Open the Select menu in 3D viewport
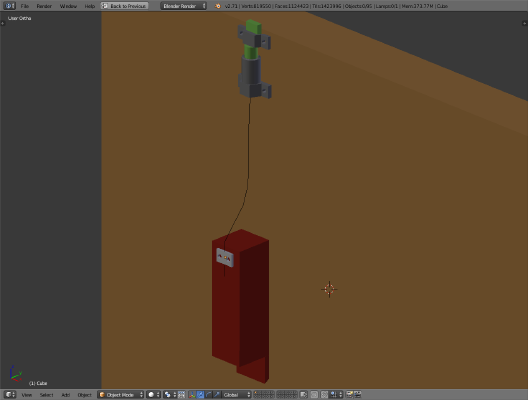Image resolution: width=528 pixels, height=400 pixels. [46, 395]
